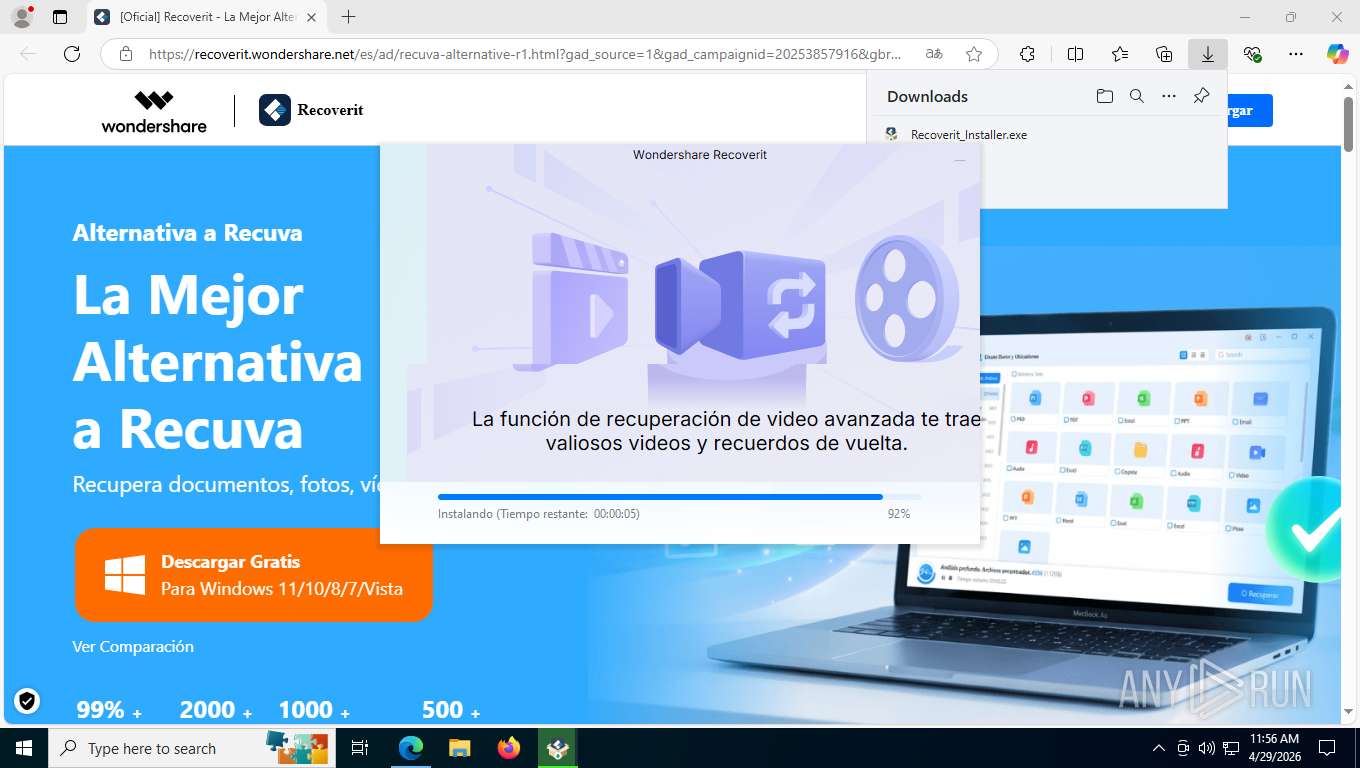Screen dimensions: 1360x768
Task: Open more options in Downloads panel
Action: click(1169, 96)
